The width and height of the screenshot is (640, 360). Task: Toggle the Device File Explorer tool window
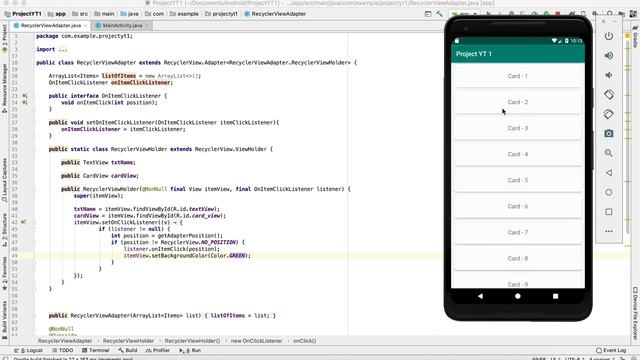pyautogui.click(x=635, y=313)
